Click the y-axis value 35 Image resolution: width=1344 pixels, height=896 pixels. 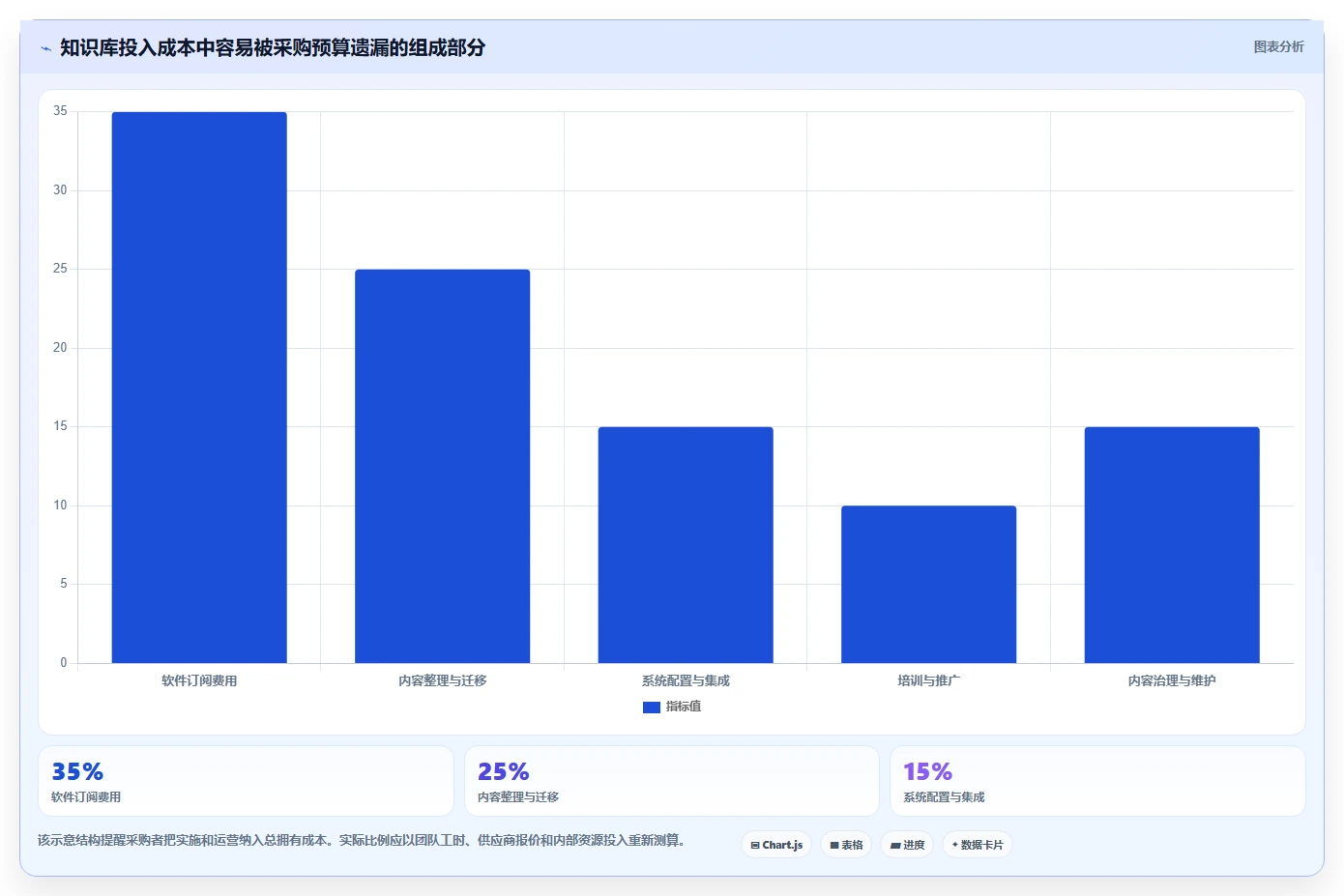(x=60, y=111)
